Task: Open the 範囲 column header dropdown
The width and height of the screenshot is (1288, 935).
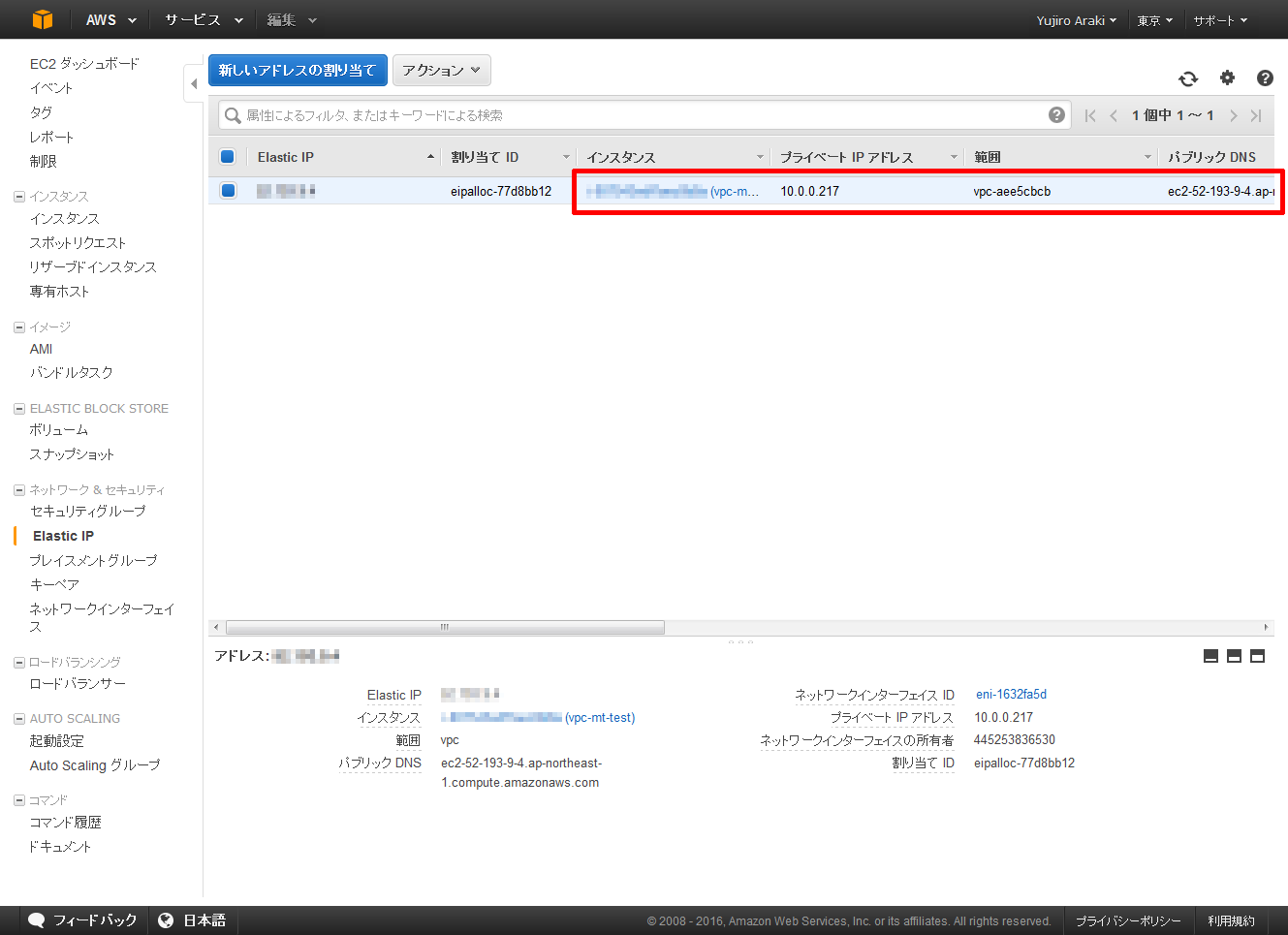Action: pos(1147,157)
